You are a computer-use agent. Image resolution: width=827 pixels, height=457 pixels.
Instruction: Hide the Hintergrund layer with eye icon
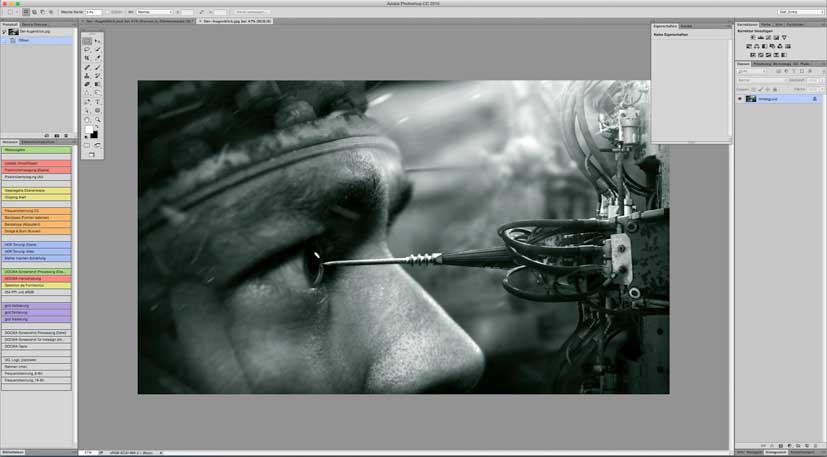click(x=739, y=99)
